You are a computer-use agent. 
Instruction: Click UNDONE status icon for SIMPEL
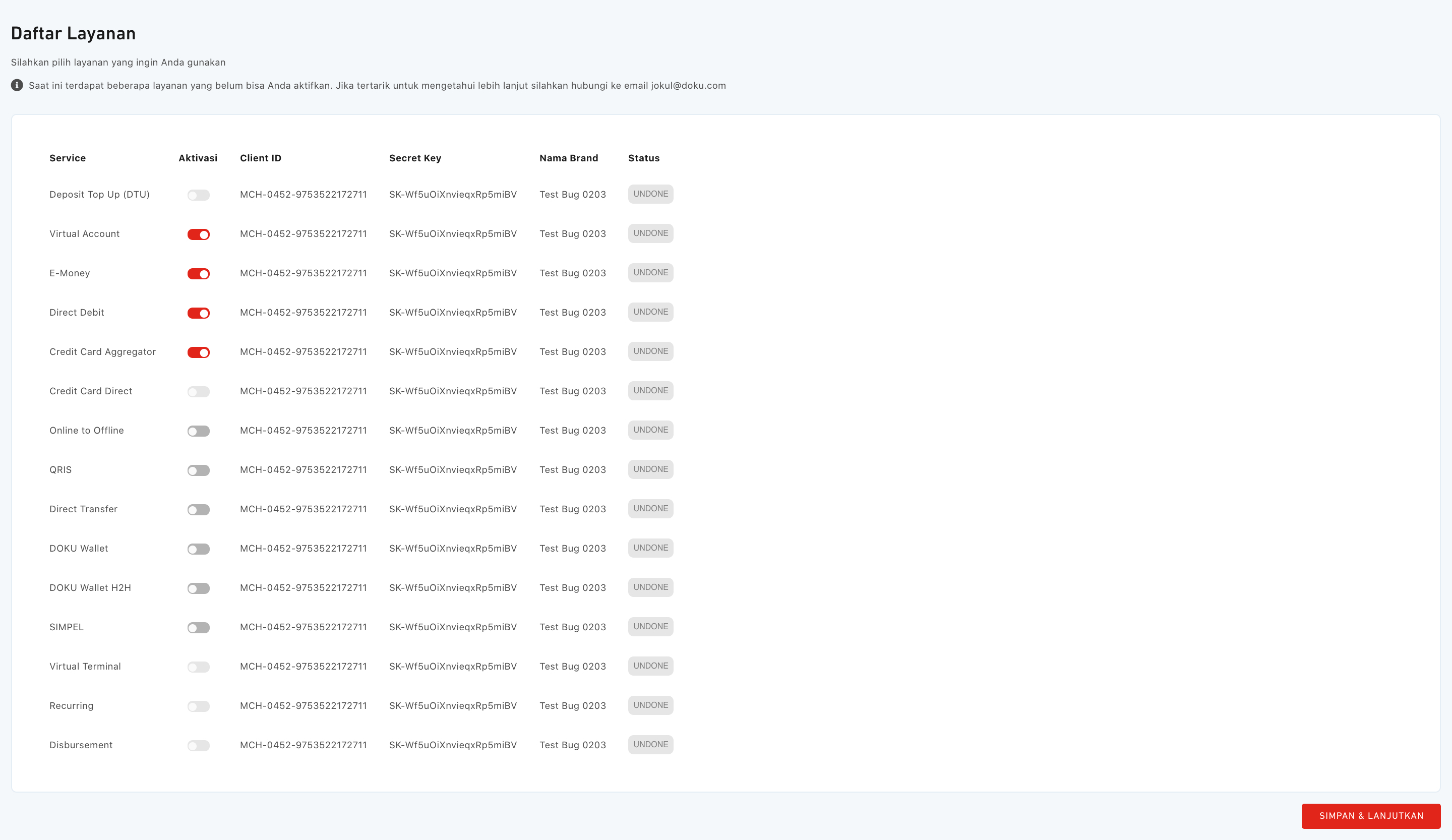point(650,626)
